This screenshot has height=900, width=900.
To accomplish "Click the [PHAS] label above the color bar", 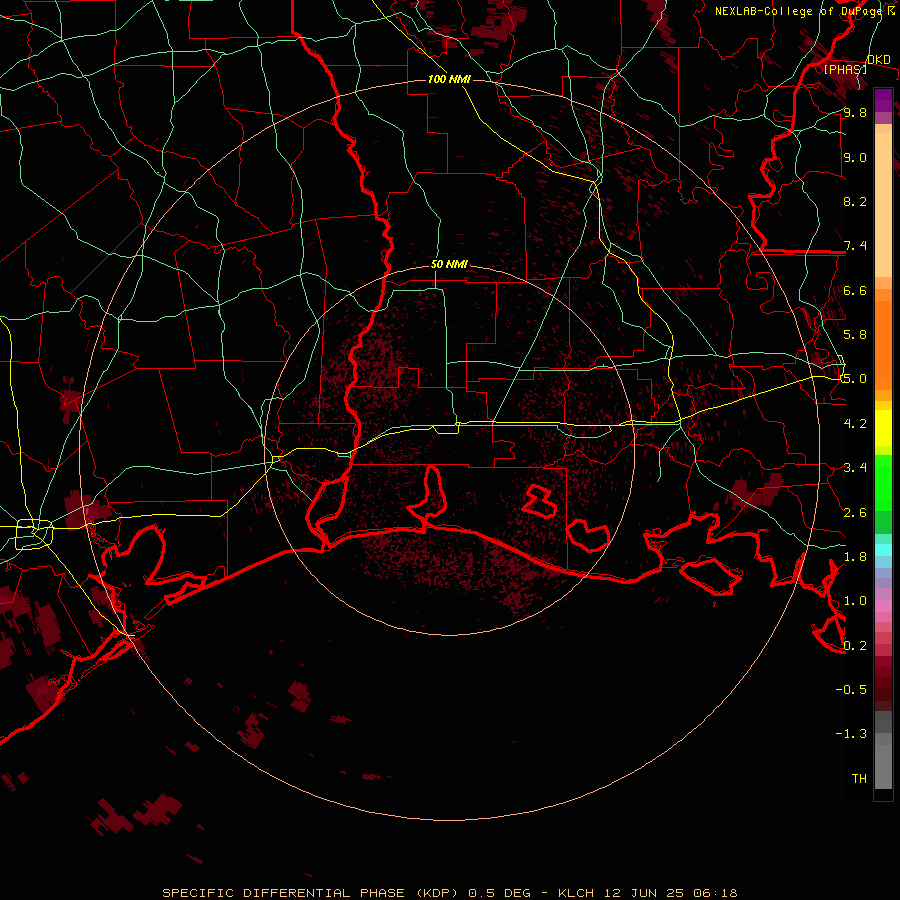I will [x=845, y=69].
